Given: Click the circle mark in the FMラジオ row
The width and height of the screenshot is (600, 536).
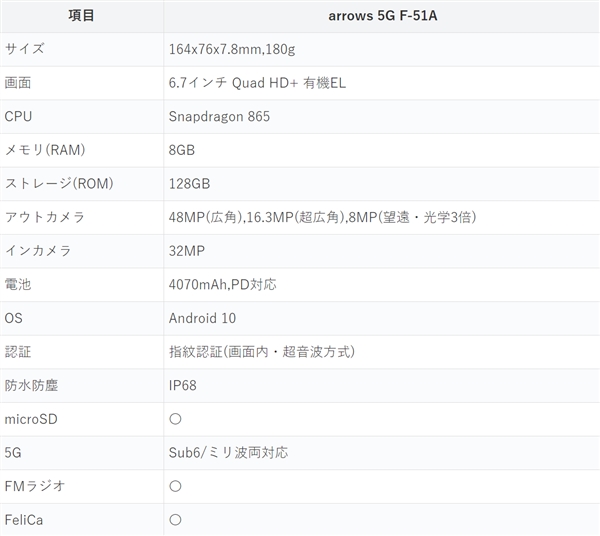Looking at the screenshot, I should pos(175,486).
